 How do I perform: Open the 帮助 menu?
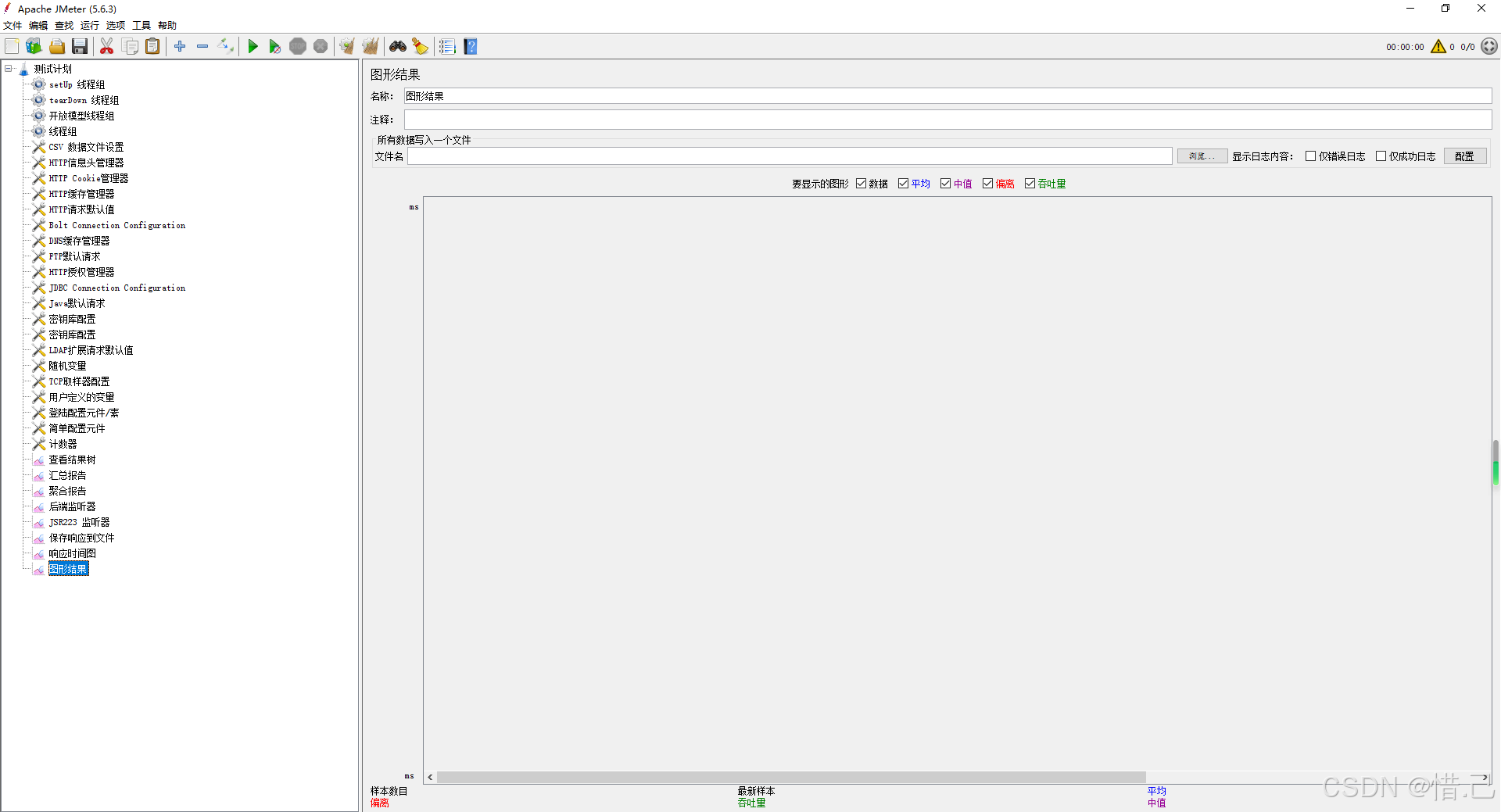[x=167, y=26]
